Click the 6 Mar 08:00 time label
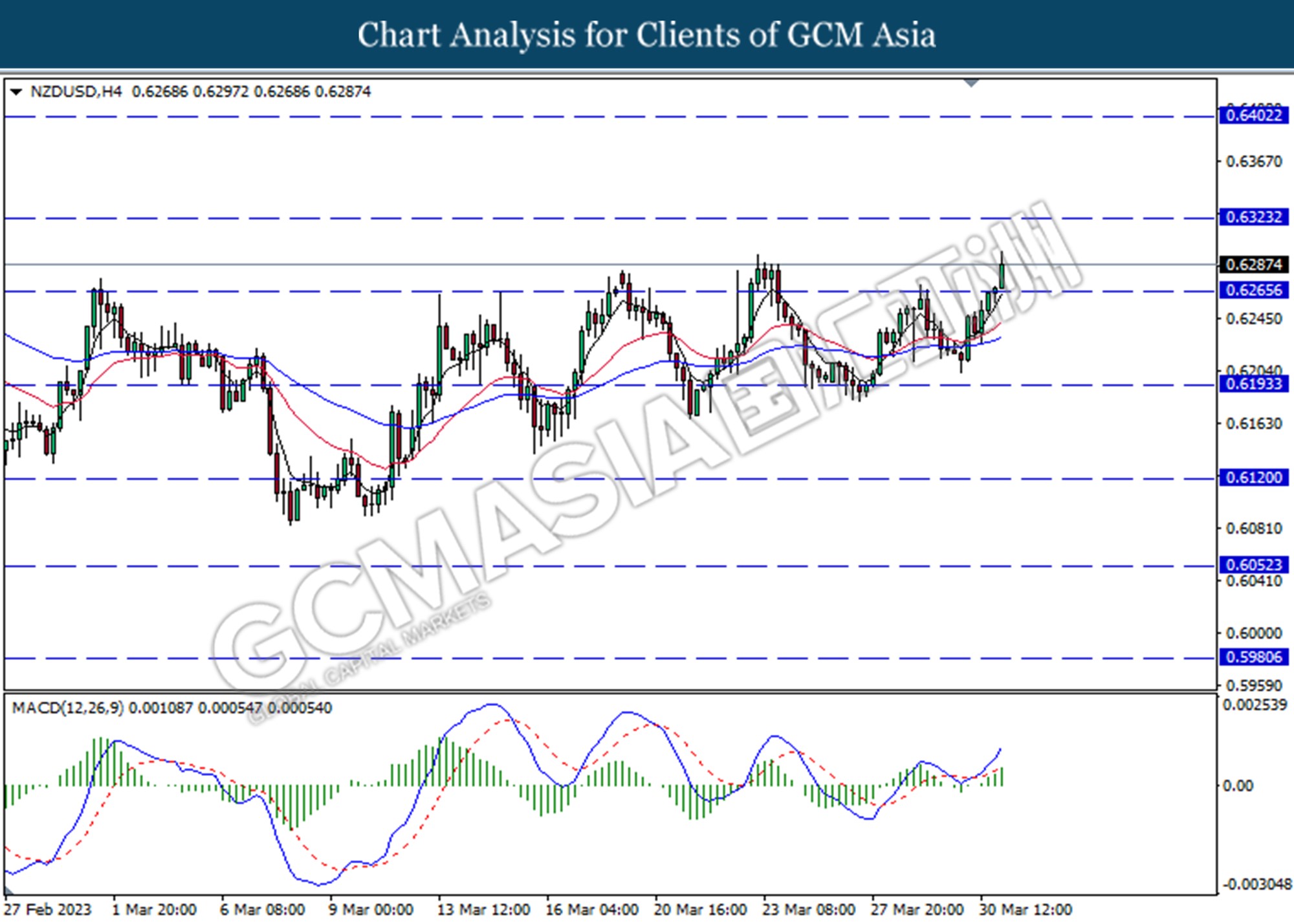Image resolution: width=1294 pixels, height=924 pixels. [x=262, y=909]
